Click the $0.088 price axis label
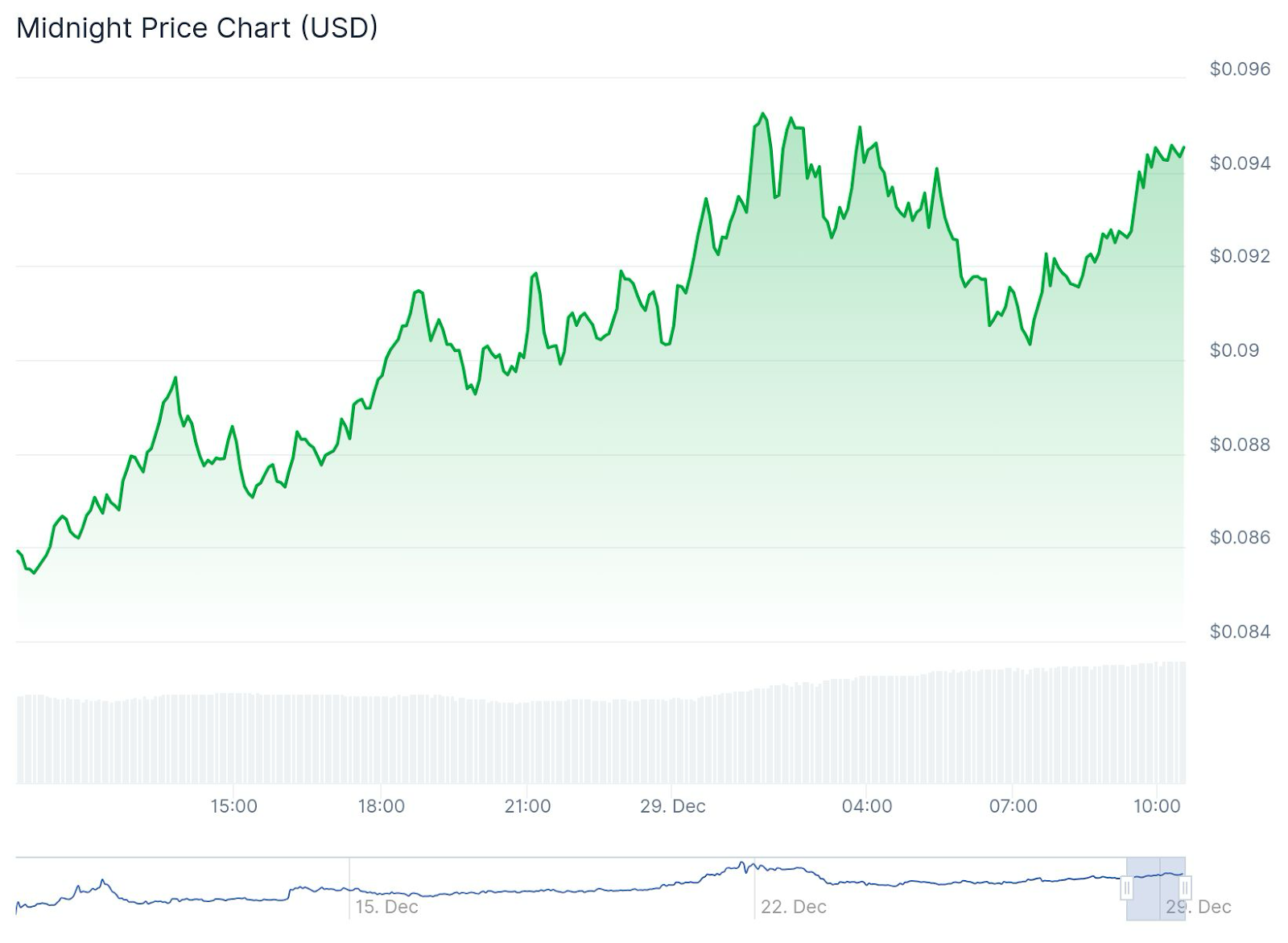Image resolution: width=1288 pixels, height=943 pixels. [1240, 445]
